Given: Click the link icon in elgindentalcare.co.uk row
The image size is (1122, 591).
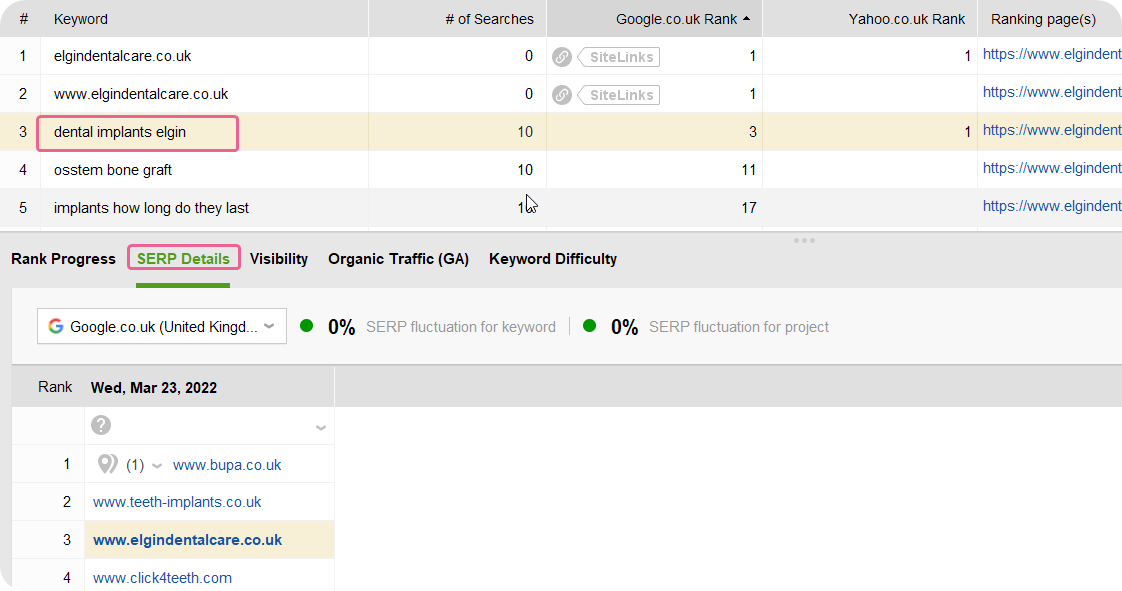Looking at the screenshot, I should [x=562, y=57].
